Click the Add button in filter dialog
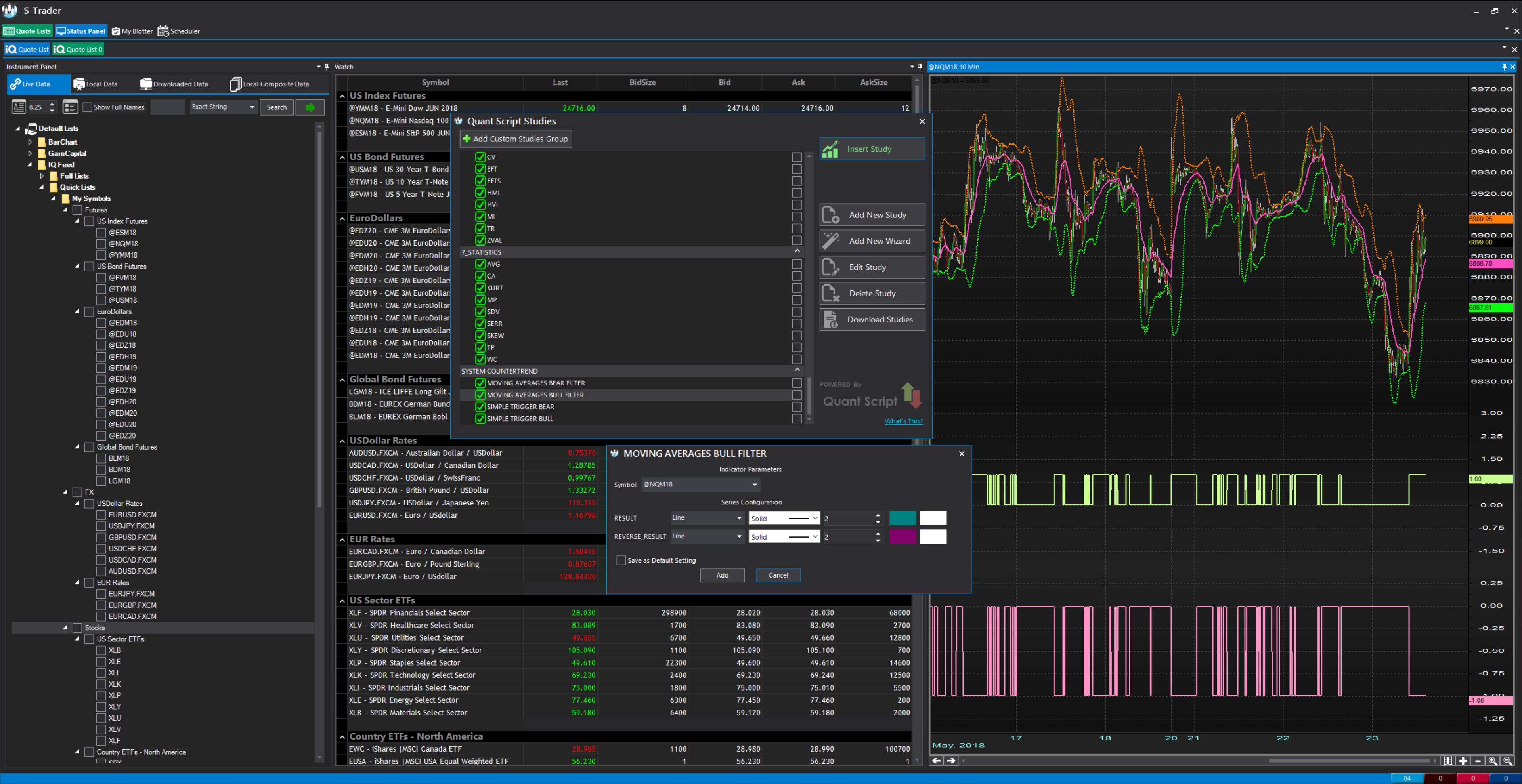Screen dimensions: 1522x784 (722, 575)
